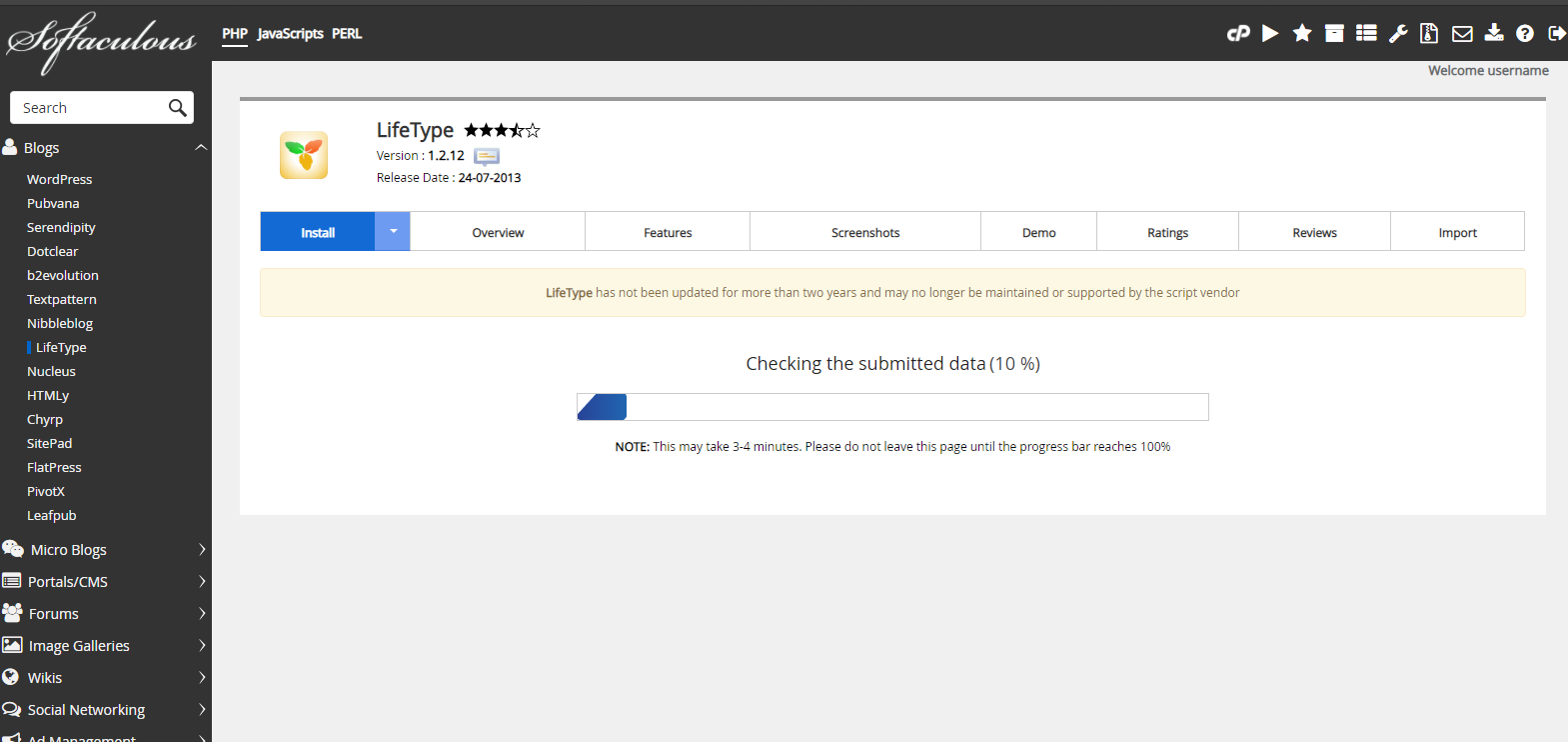This screenshot has width=1568, height=742.
Task: Open the cPanel control panel icon
Action: [1238, 33]
